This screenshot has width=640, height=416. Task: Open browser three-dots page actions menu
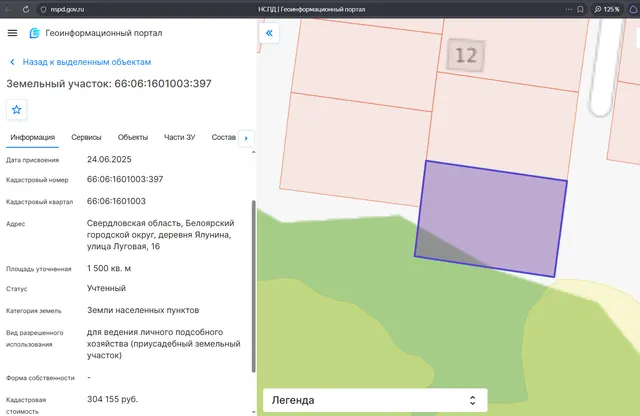569,9
